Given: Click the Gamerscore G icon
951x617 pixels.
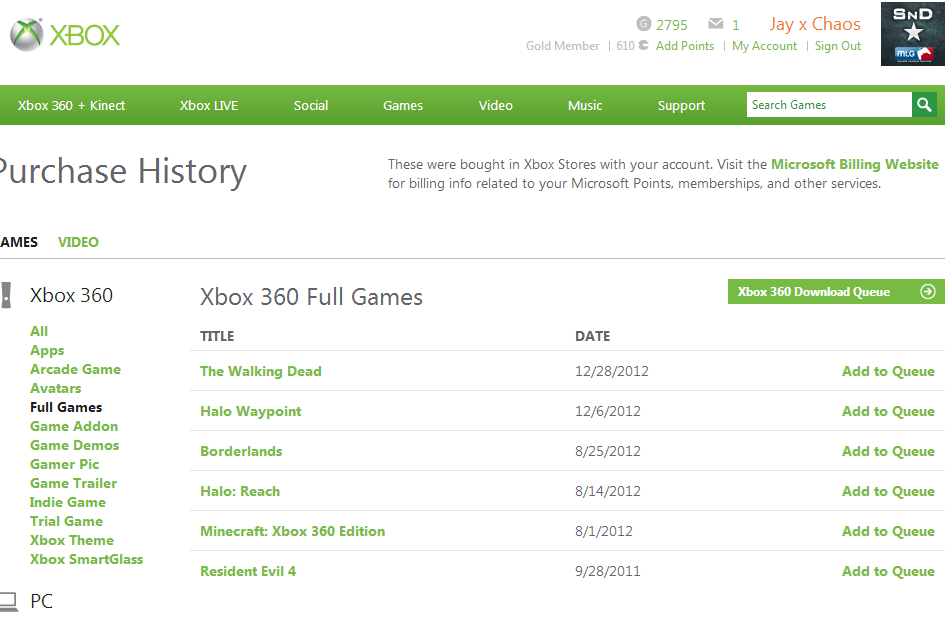Looking at the screenshot, I should [644, 24].
